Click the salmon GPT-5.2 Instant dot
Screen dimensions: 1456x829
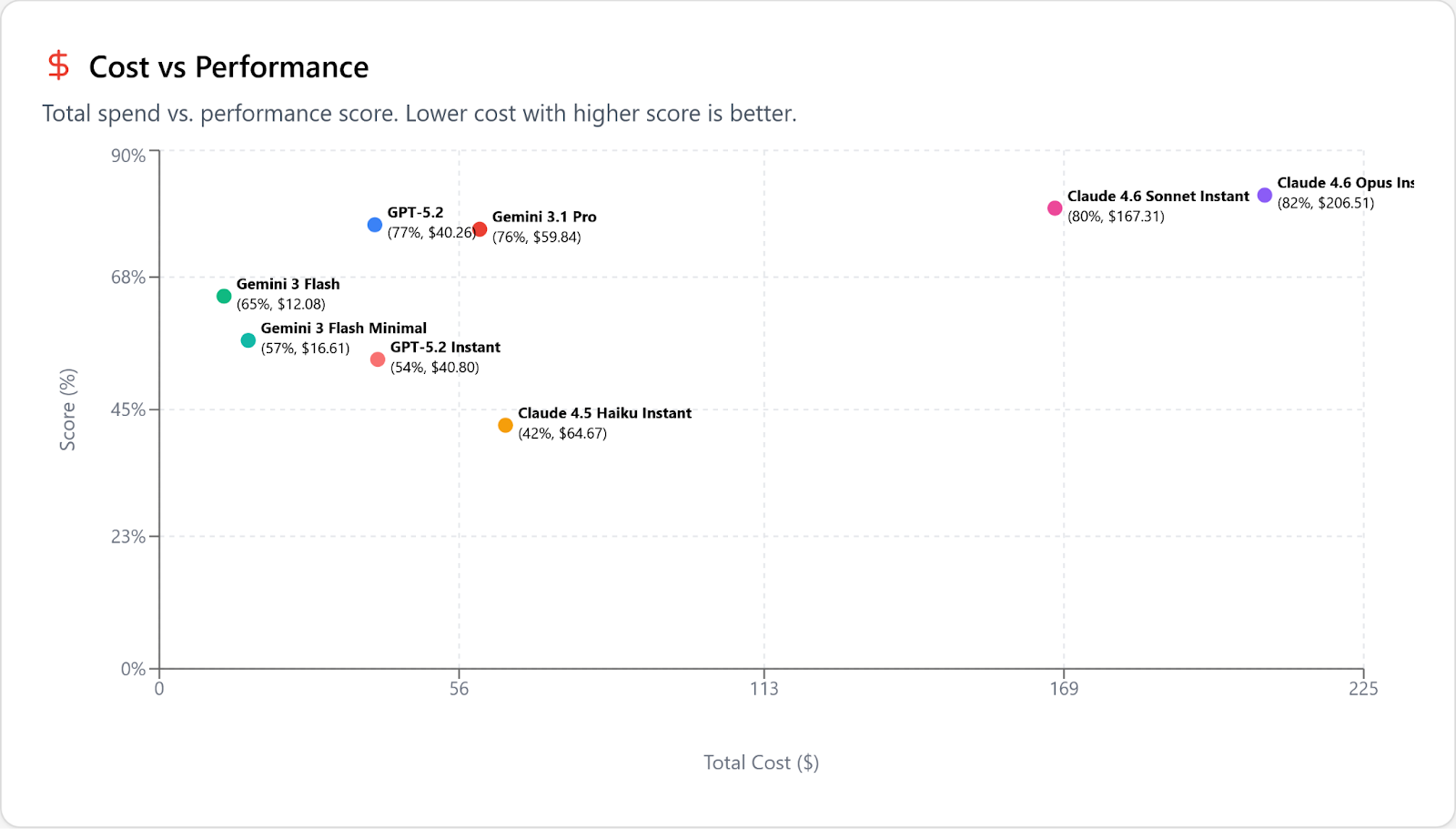coord(378,359)
